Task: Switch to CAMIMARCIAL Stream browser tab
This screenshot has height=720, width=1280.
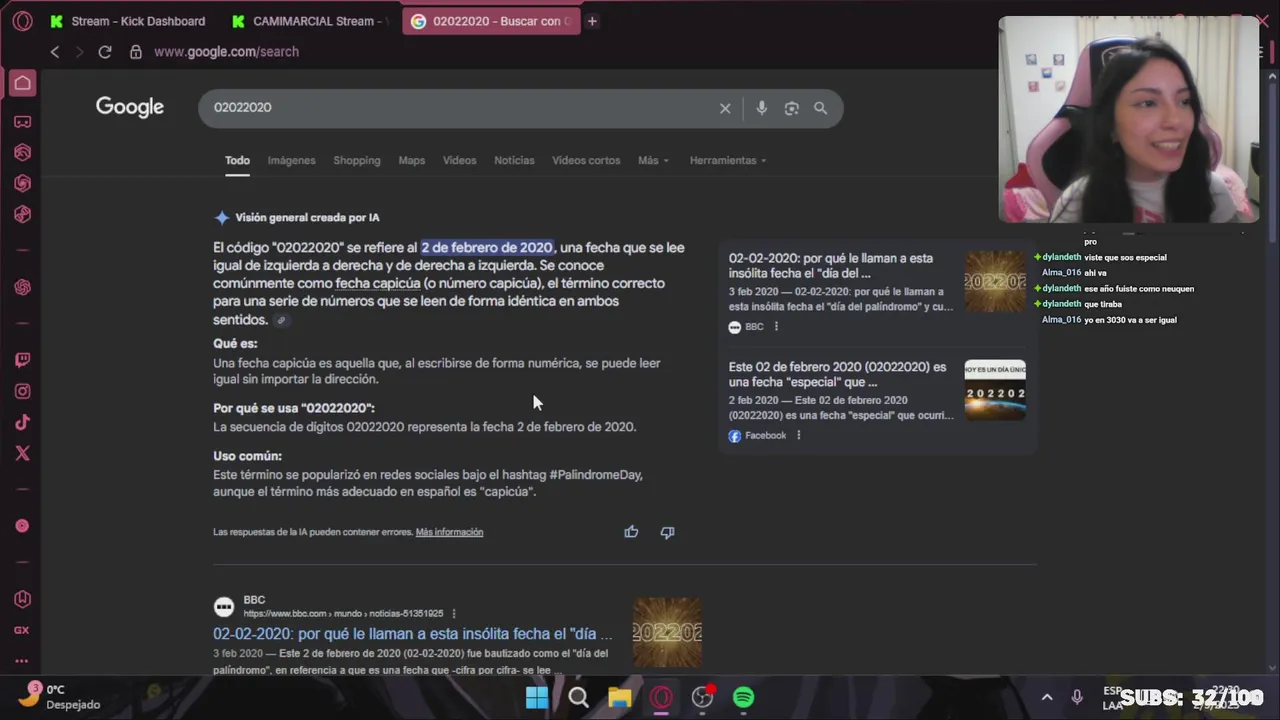Action: tap(308, 21)
